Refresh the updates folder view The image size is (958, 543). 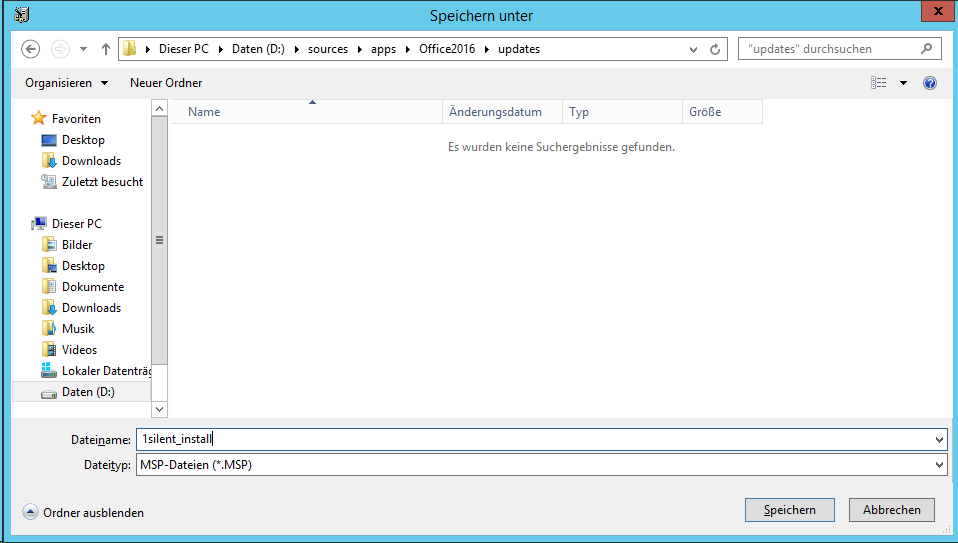point(715,49)
